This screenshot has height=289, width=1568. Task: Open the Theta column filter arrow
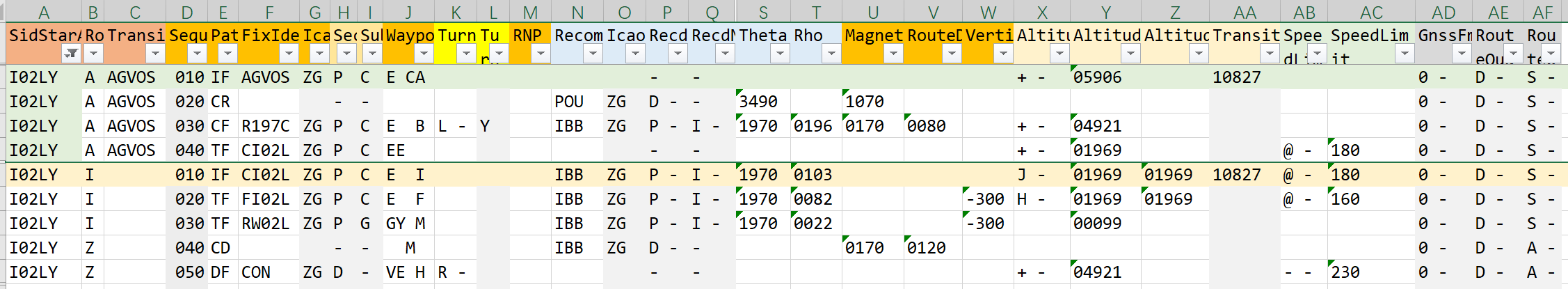tap(780, 54)
